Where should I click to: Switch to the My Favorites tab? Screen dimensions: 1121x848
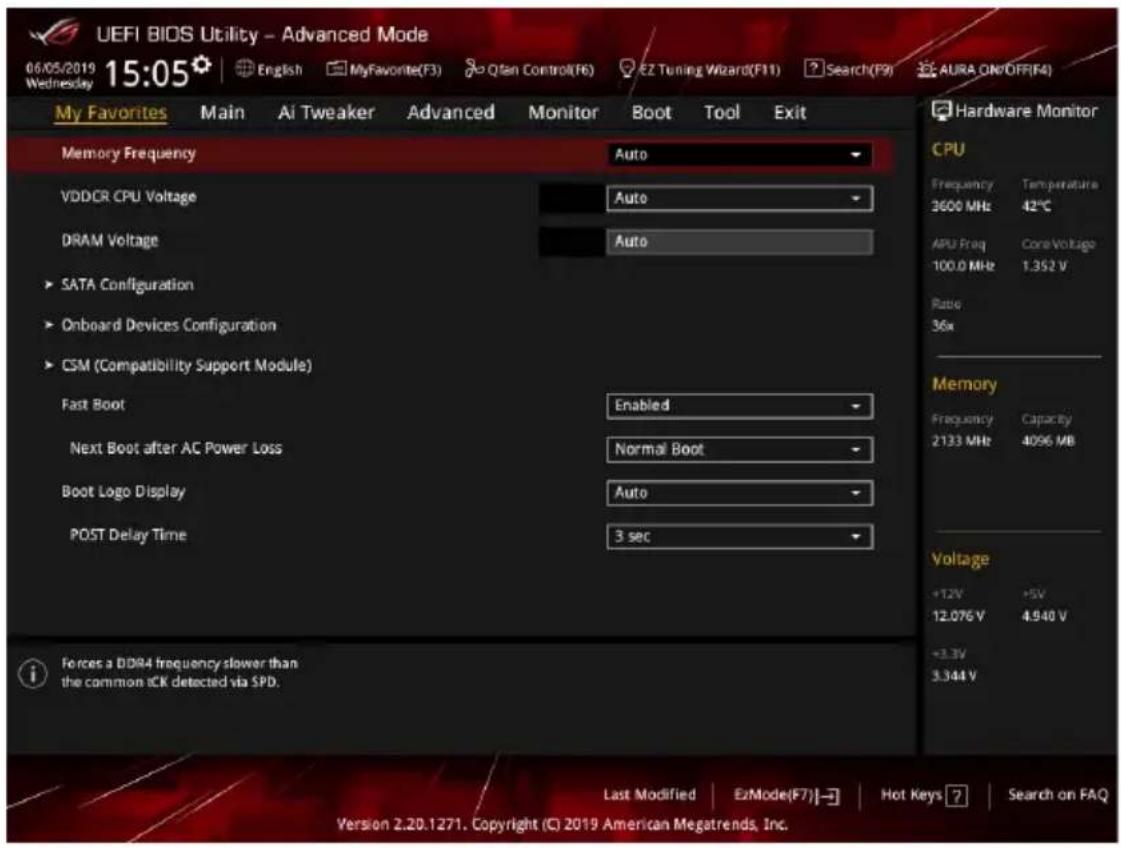pos(111,112)
